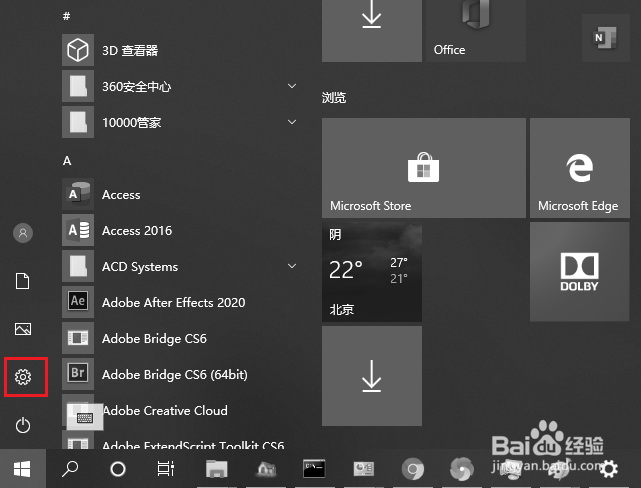The image size is (641, 488).
Task: Launch Access from the app list
Action: [180, 194]
